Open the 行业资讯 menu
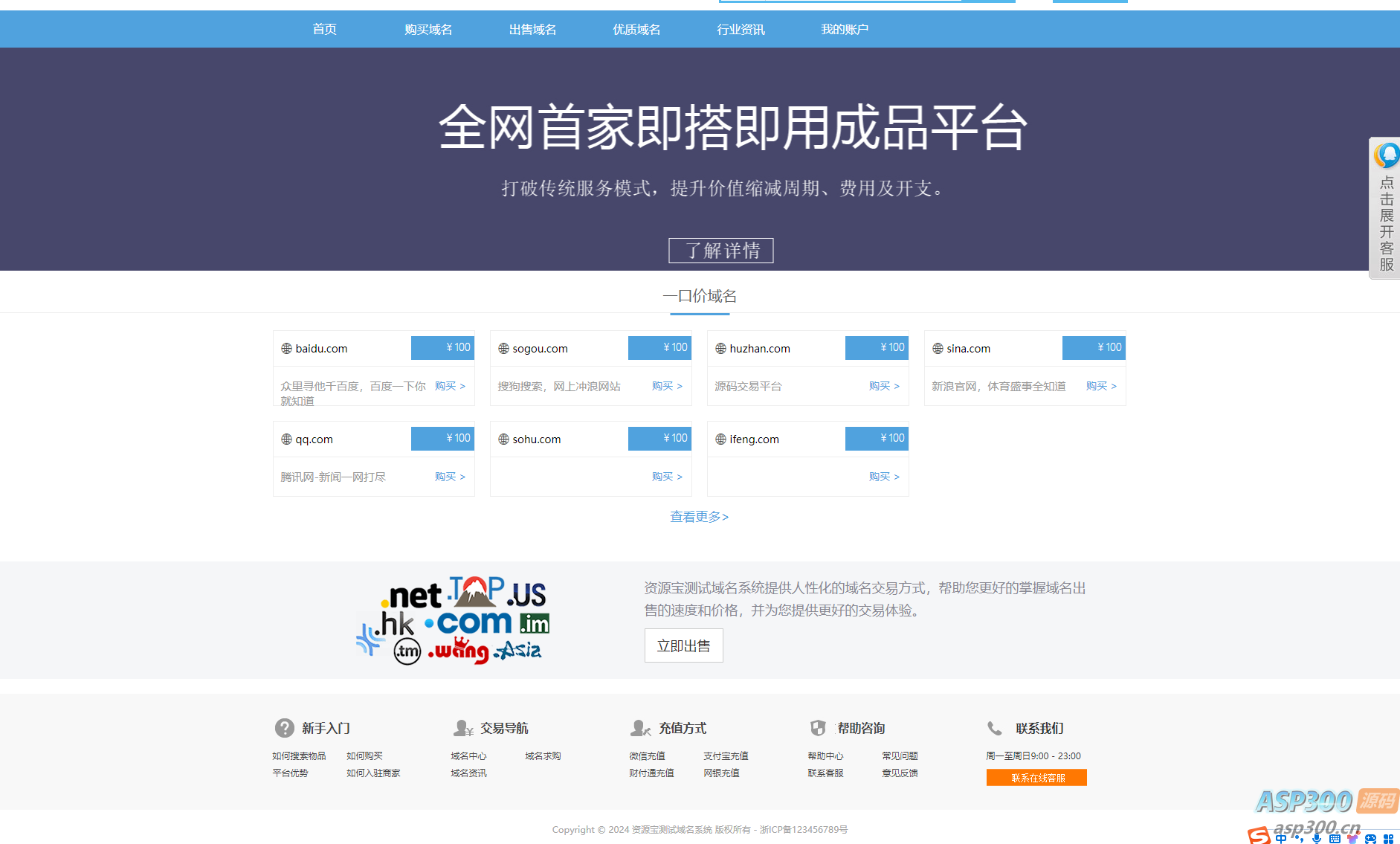This screenshot has width=1400, height=844. click(741, 29)
